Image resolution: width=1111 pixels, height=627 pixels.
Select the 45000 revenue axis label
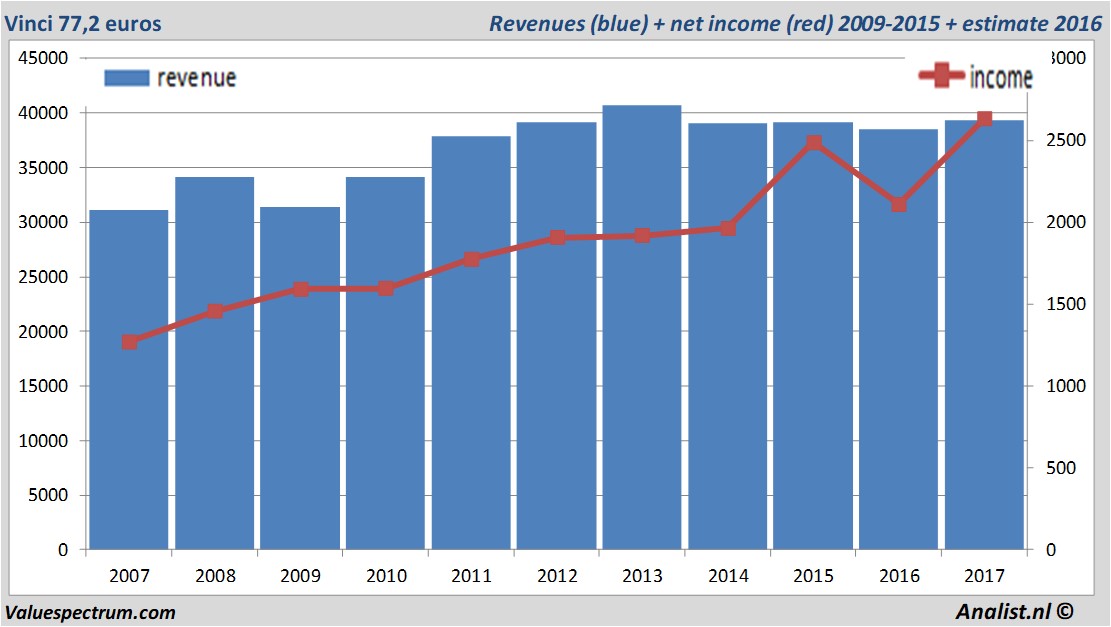click(x=43, y=58)
